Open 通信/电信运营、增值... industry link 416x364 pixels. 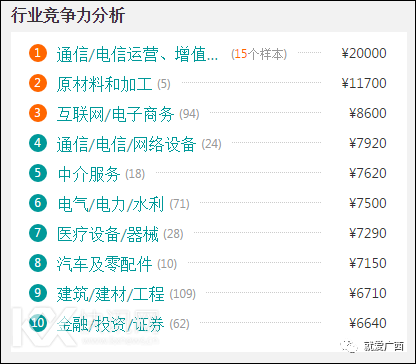[x=137, y=54]
